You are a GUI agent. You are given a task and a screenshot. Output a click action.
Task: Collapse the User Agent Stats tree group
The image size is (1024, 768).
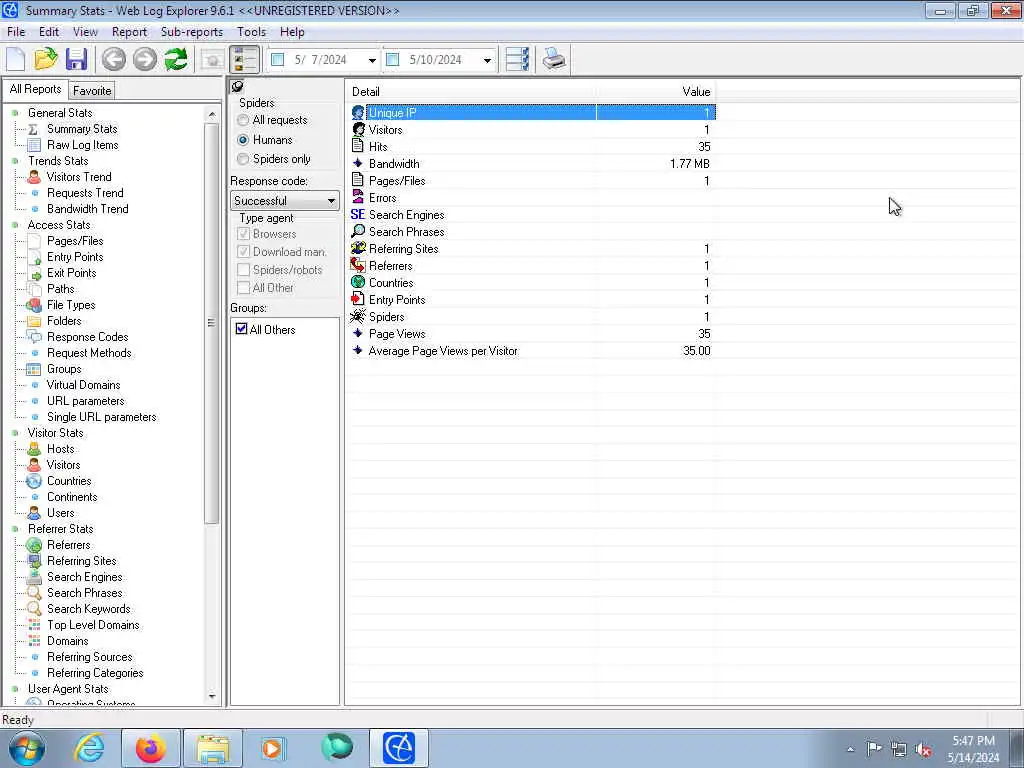coord(15,689)
